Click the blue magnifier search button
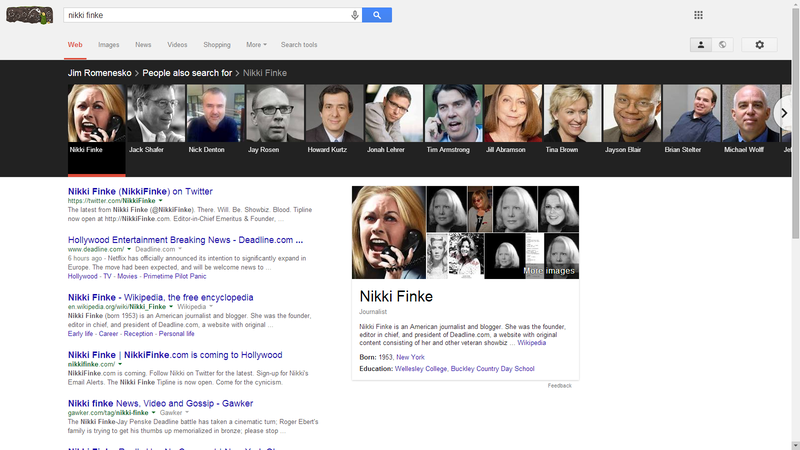This screenshot has height=450, width=800. pyautogui.click(x=377, y=15)
